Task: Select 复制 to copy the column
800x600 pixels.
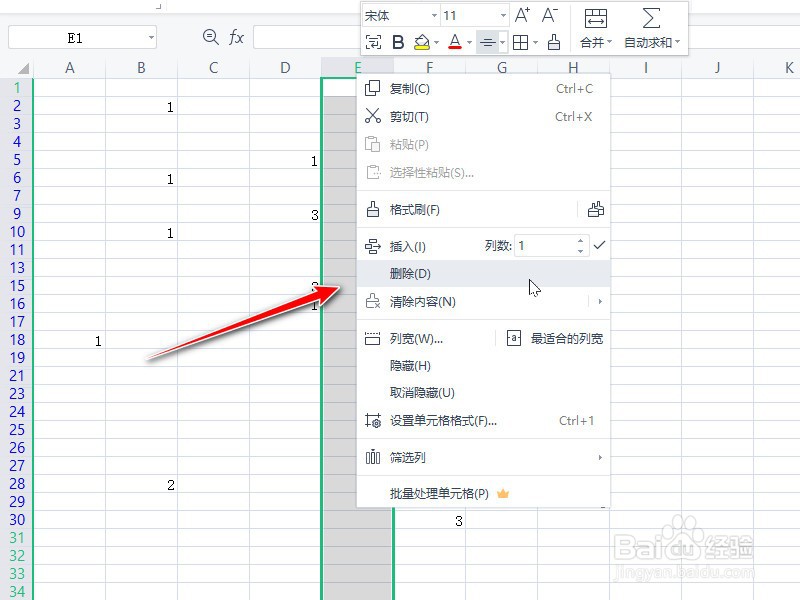Action: click(408, 88)
